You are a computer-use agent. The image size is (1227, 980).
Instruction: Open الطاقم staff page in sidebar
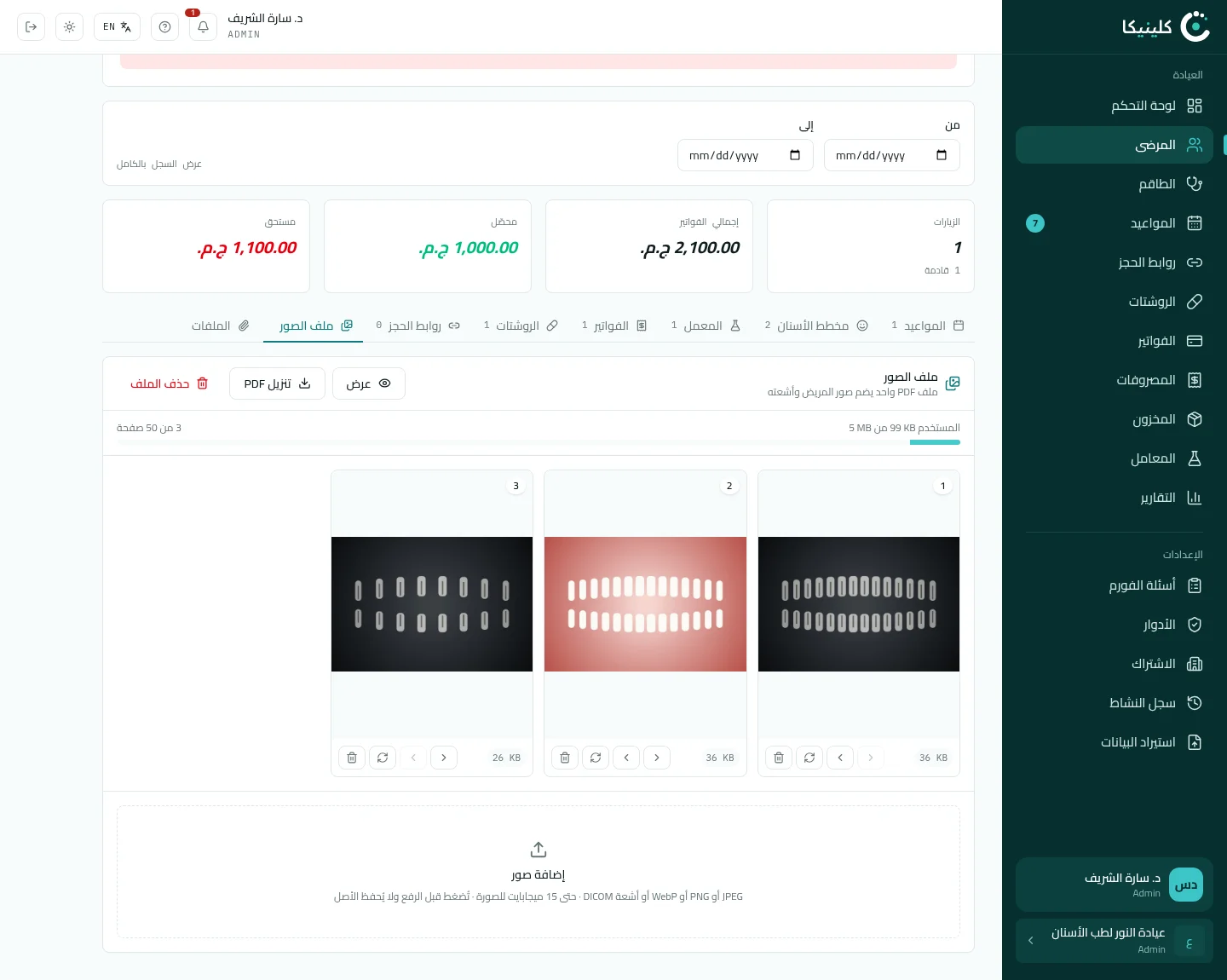pyautogui.click(x=1115, y=184)
